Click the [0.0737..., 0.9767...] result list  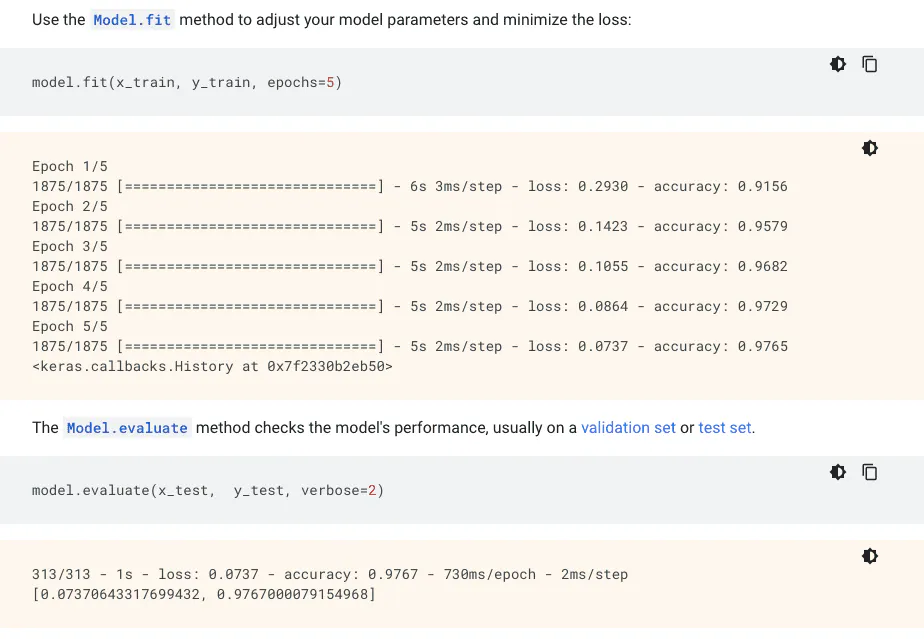point(204,594)
